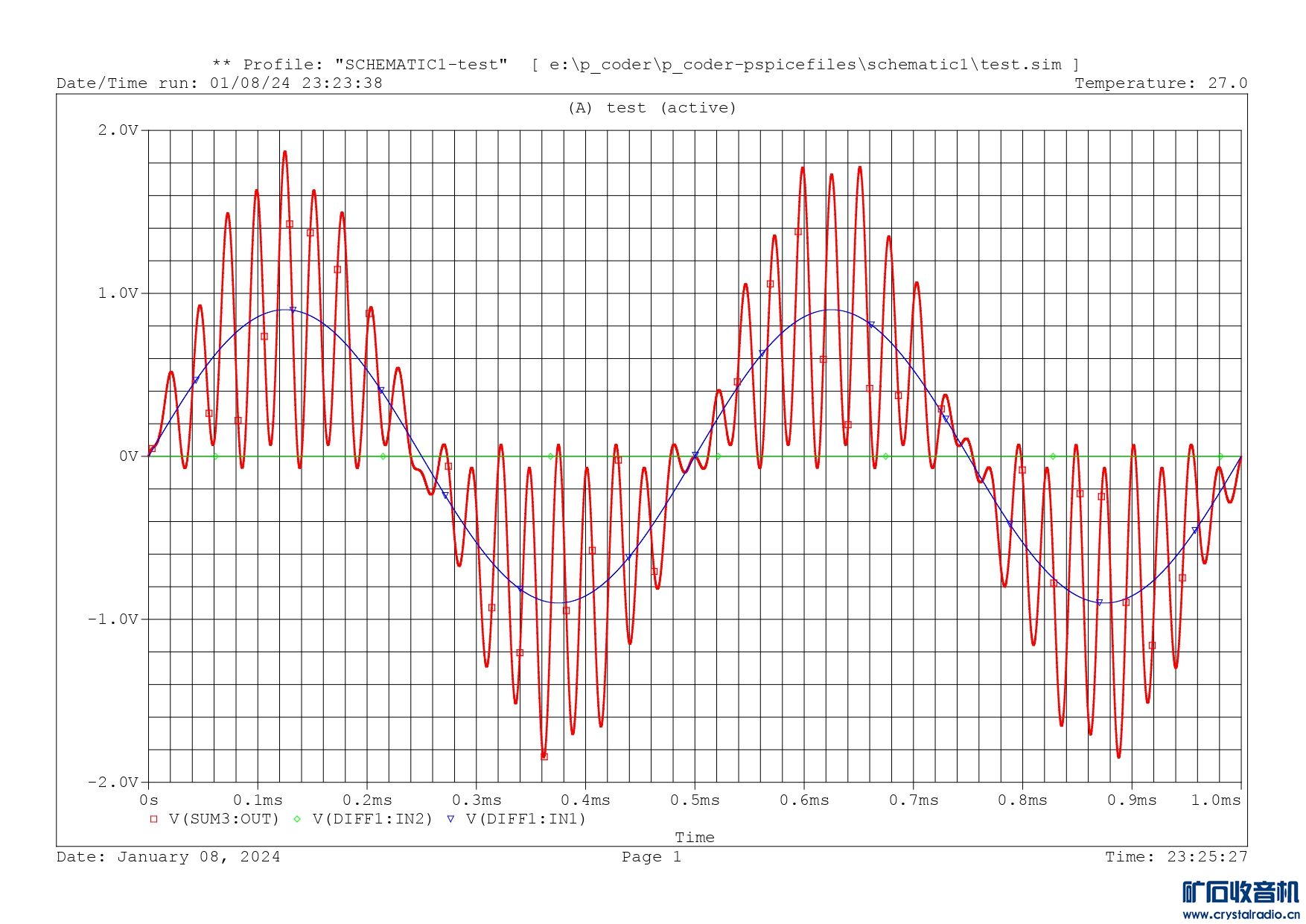Open the www.crystalradio.cn link
Image resolution: width=1306 pixels, height=924 pixels.
click(x=1241, y=915)
